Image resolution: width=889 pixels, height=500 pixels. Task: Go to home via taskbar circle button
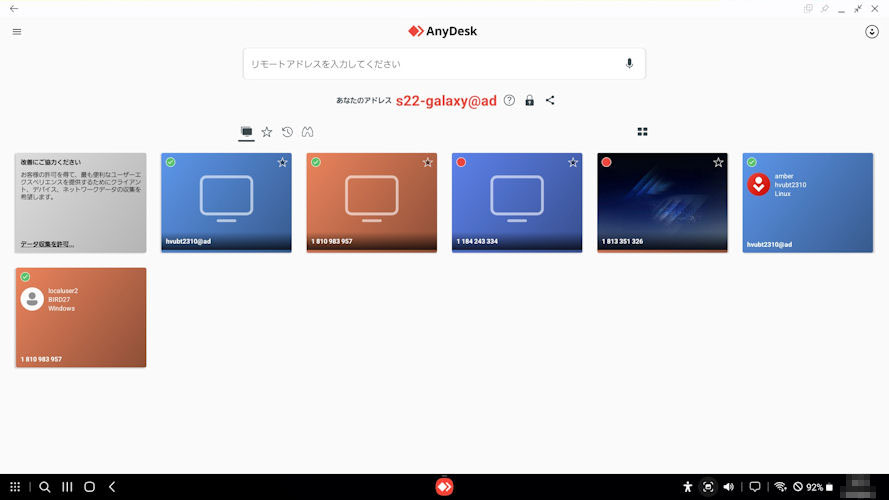90,487
